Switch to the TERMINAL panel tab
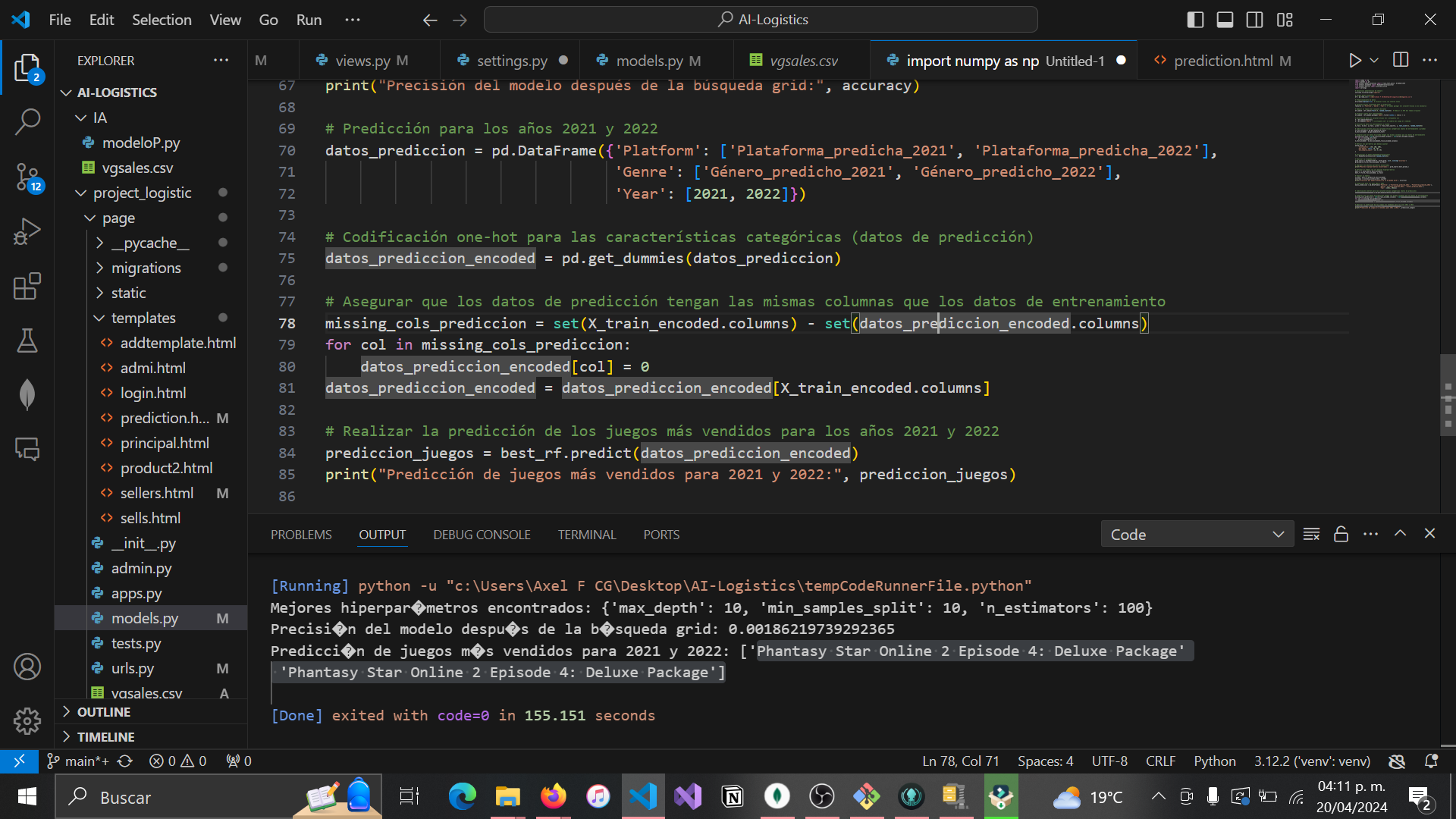This screenshot has height=819, width=1456. (x=586, y=535)
